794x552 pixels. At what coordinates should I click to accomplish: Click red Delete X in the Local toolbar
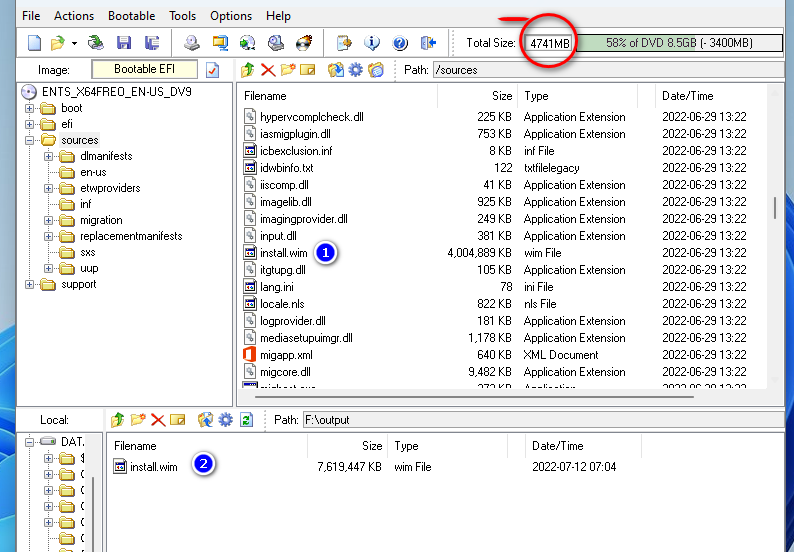click(x=158, y=420)
